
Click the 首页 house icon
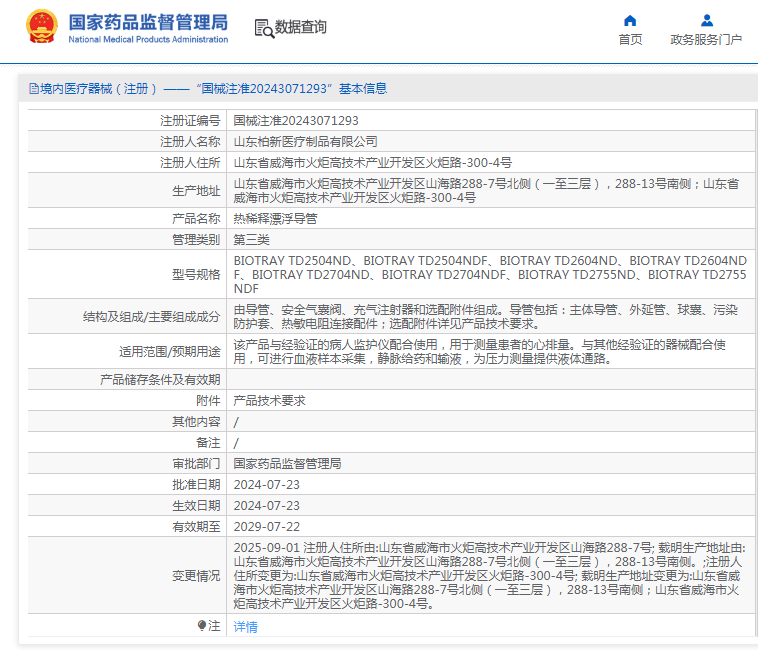click(630, 20)
